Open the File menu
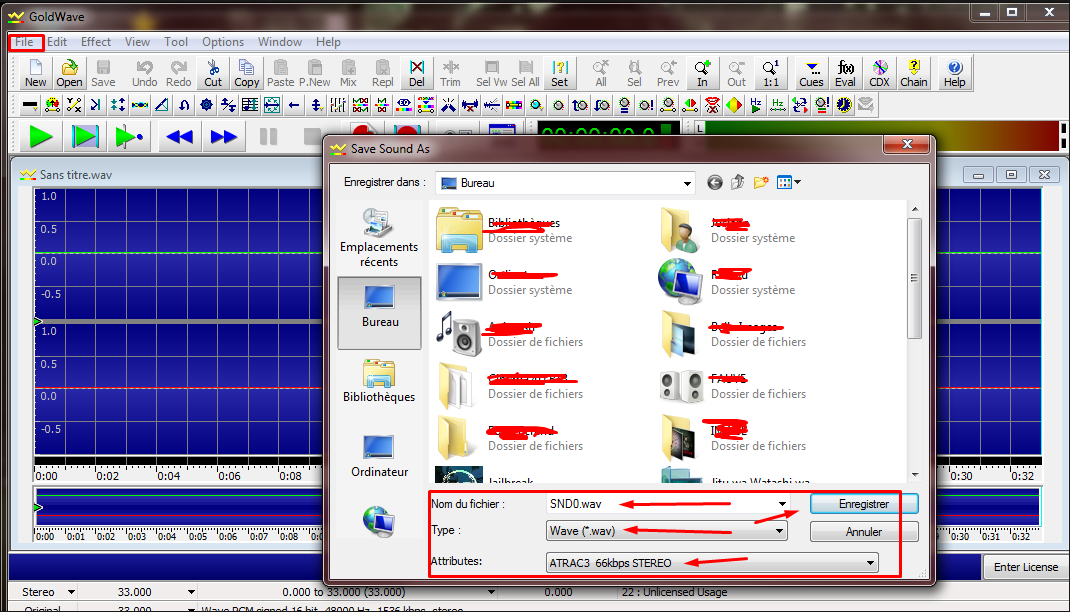The height and width of the screenshot is (612, 1070). click(25, 42)
